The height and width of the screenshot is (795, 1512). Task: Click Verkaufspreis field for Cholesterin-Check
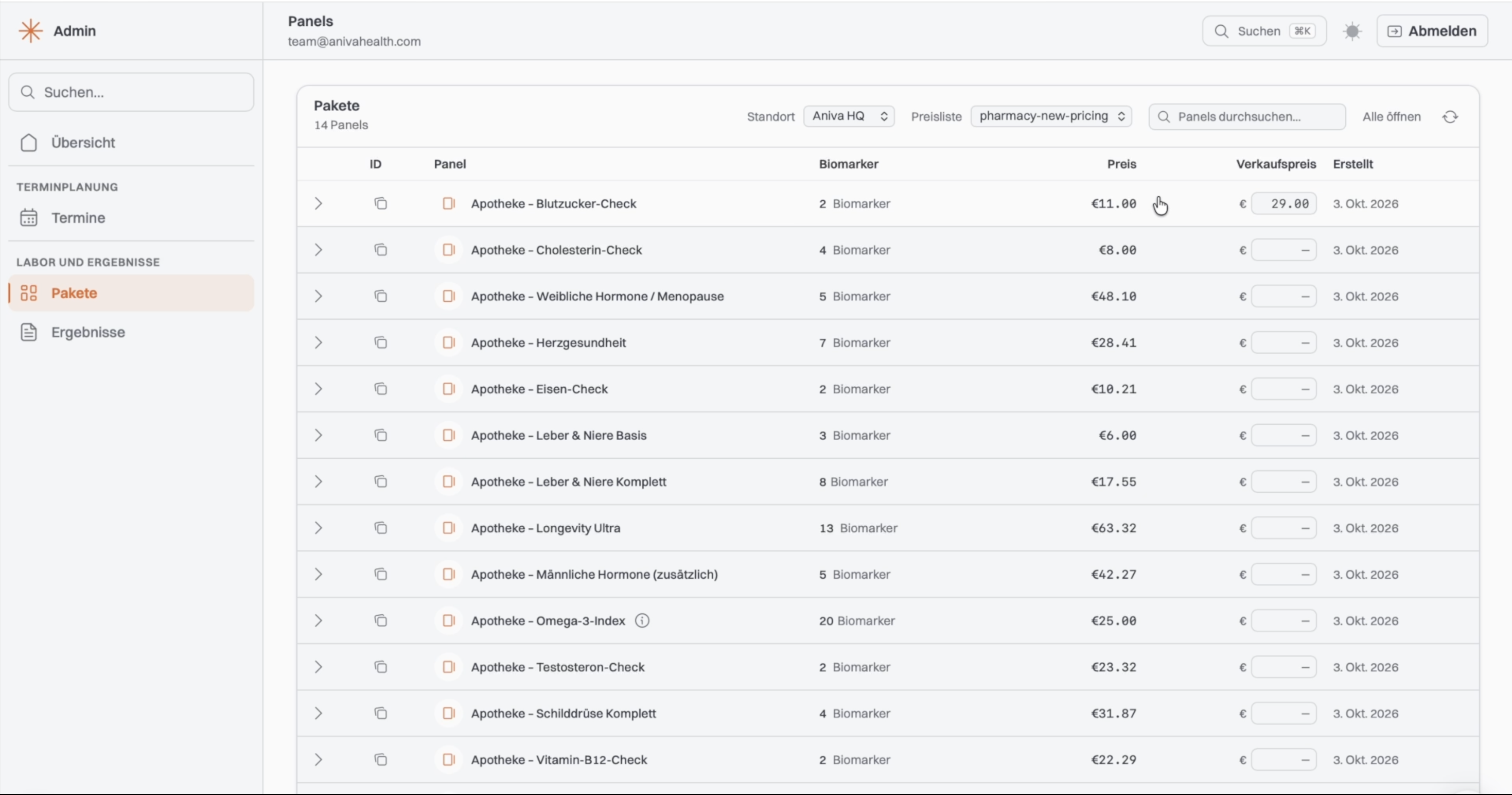pyautogui.click(x=1284, y=250)
